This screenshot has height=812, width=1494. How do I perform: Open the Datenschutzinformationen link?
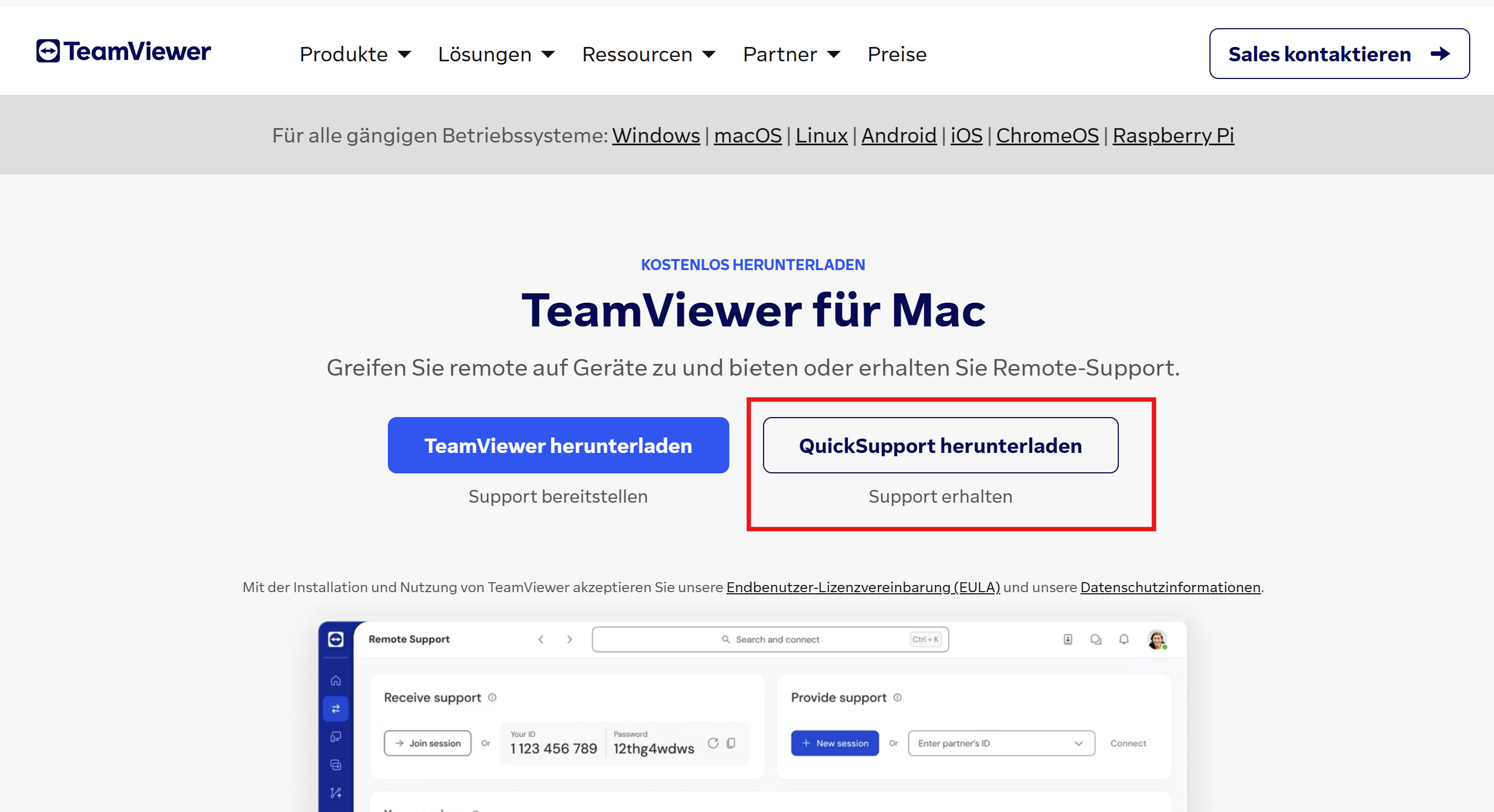pyautogui.click(x=1170, y=588)
